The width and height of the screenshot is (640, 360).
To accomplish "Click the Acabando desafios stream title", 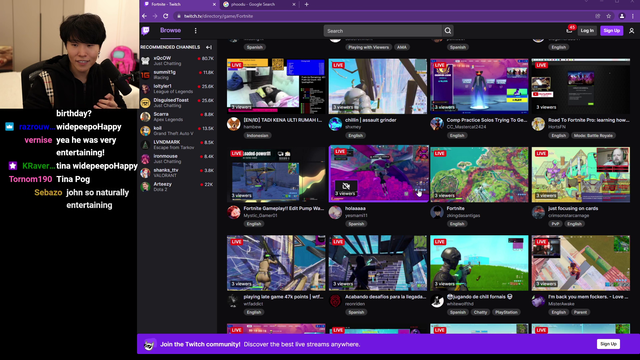I will tap(385, 297).
